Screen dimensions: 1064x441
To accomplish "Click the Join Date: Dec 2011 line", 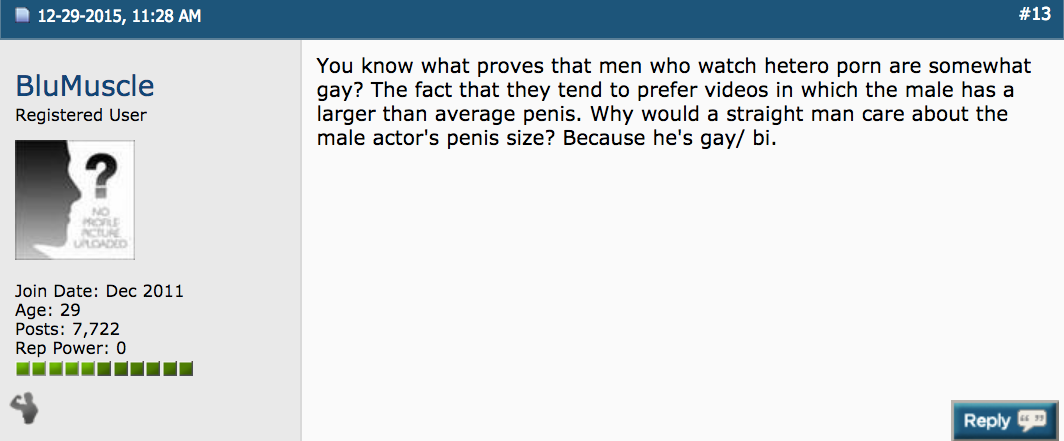I will click(x=99, y=291).
